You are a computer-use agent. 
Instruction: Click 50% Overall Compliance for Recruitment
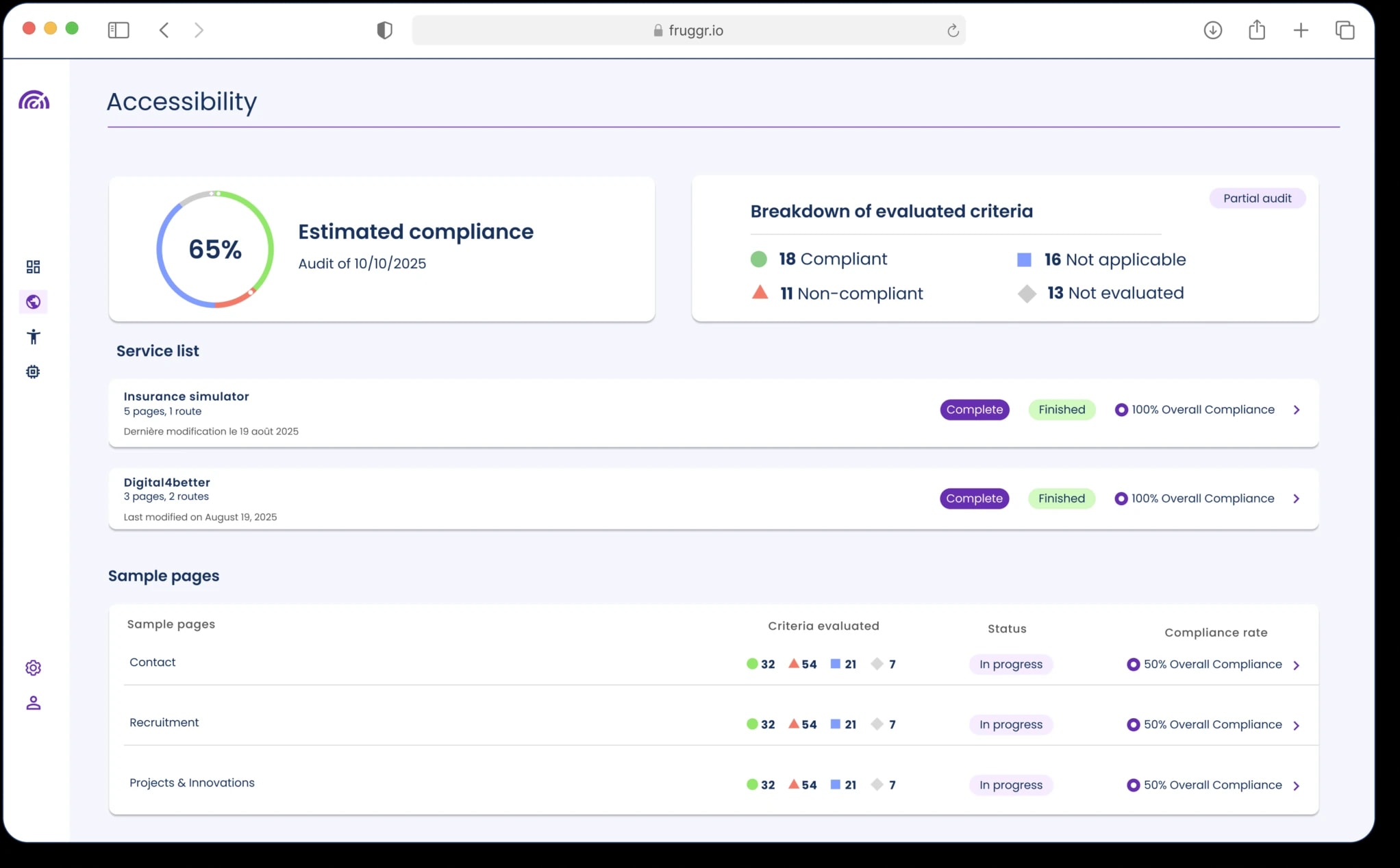[1205, 725]
